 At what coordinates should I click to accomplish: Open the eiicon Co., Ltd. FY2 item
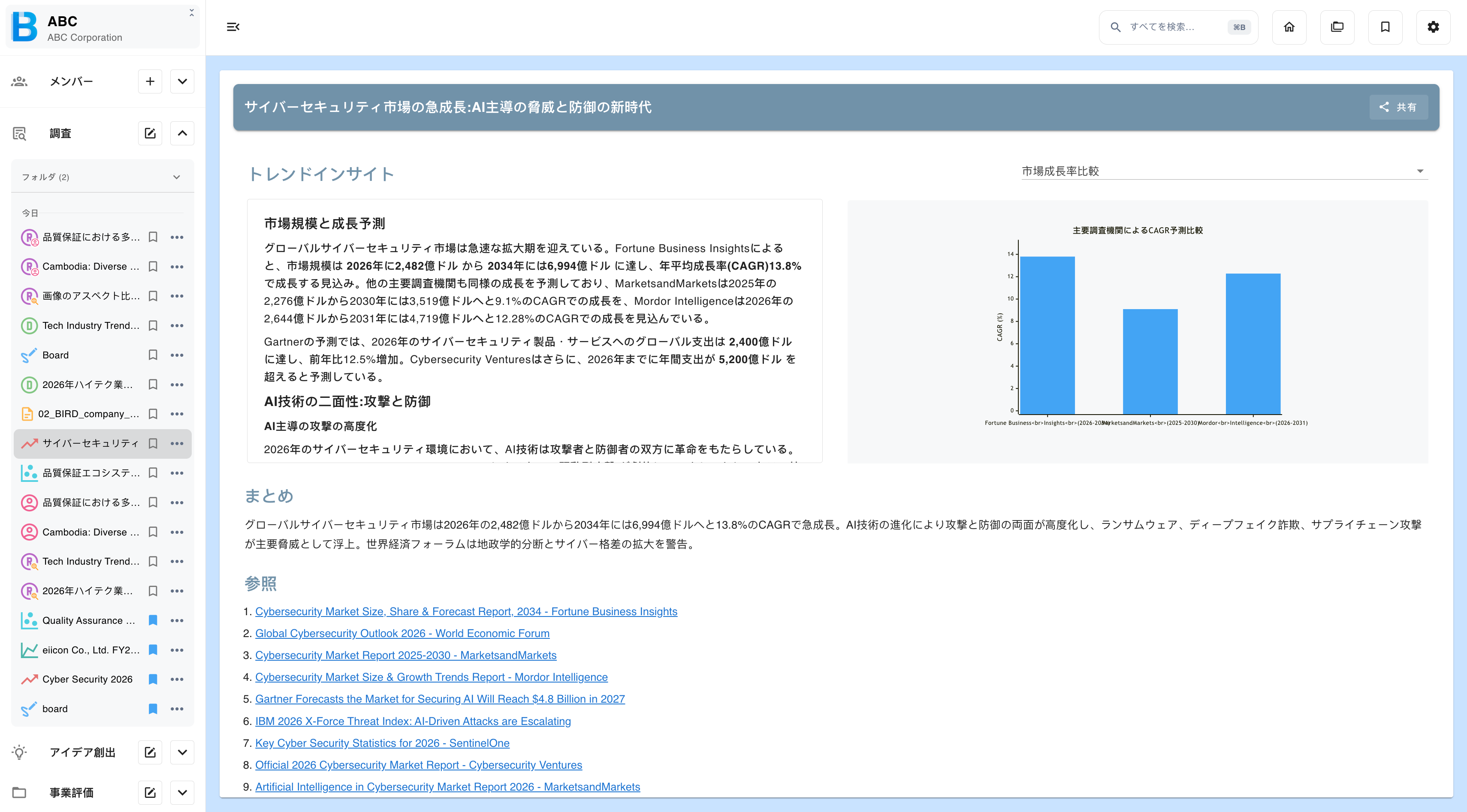coord(91,650)
